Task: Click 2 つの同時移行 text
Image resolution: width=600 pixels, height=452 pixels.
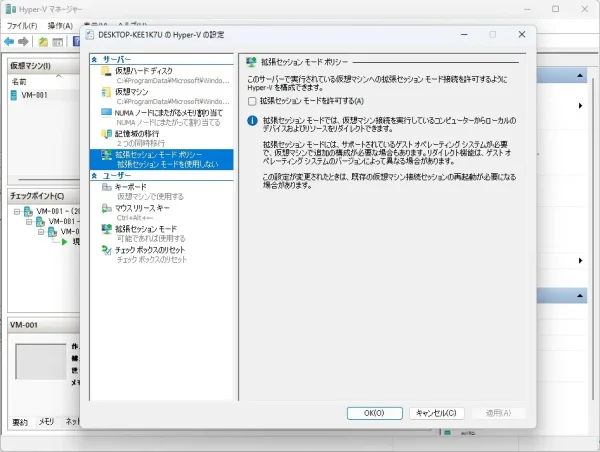Action: coord(141,144)
